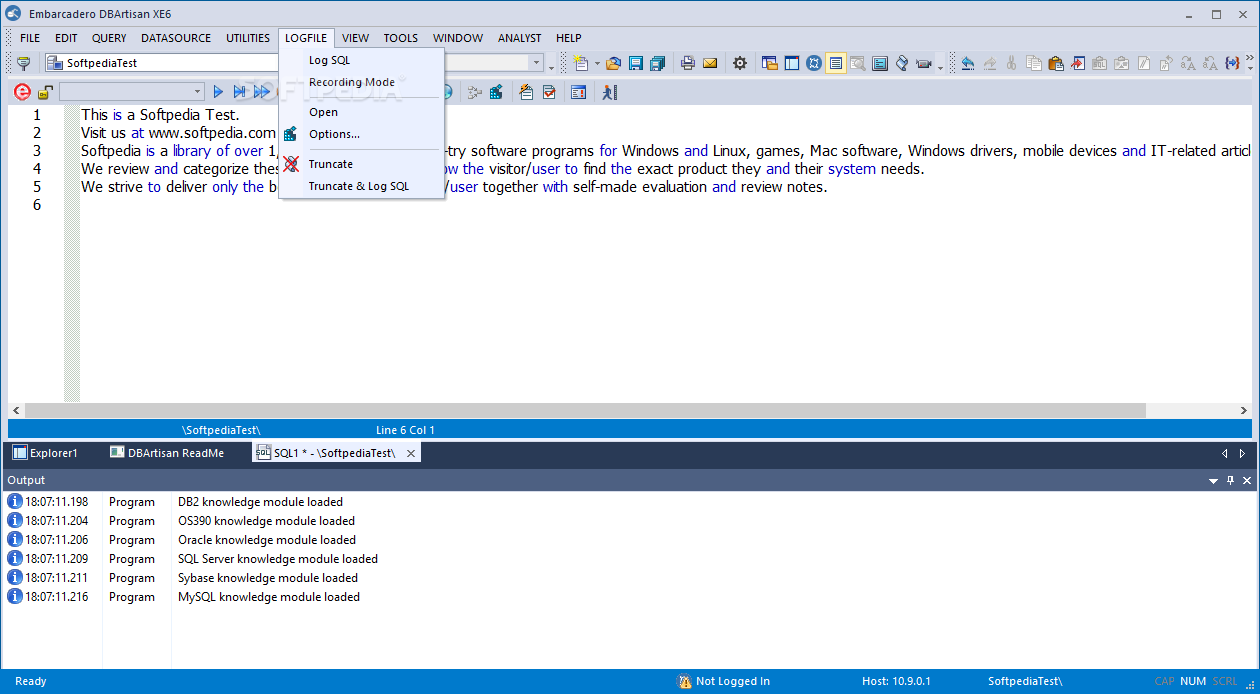Select 'Oracle knowledge module loaded' output row
Screen dimensions: 1260x694
pyautogui.click(x=267, y=540)
